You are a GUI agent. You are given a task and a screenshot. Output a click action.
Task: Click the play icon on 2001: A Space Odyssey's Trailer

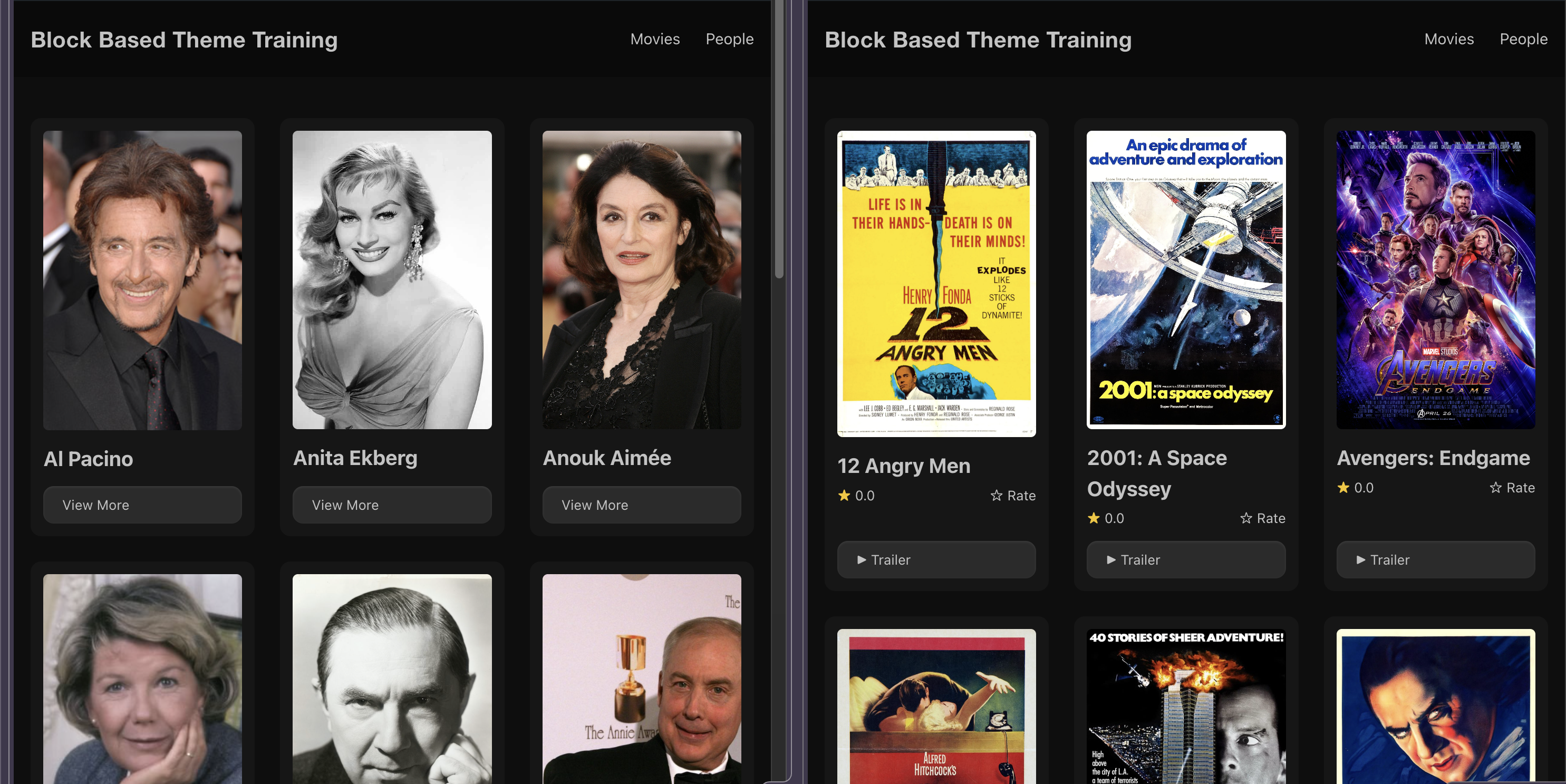point(1110,560)
